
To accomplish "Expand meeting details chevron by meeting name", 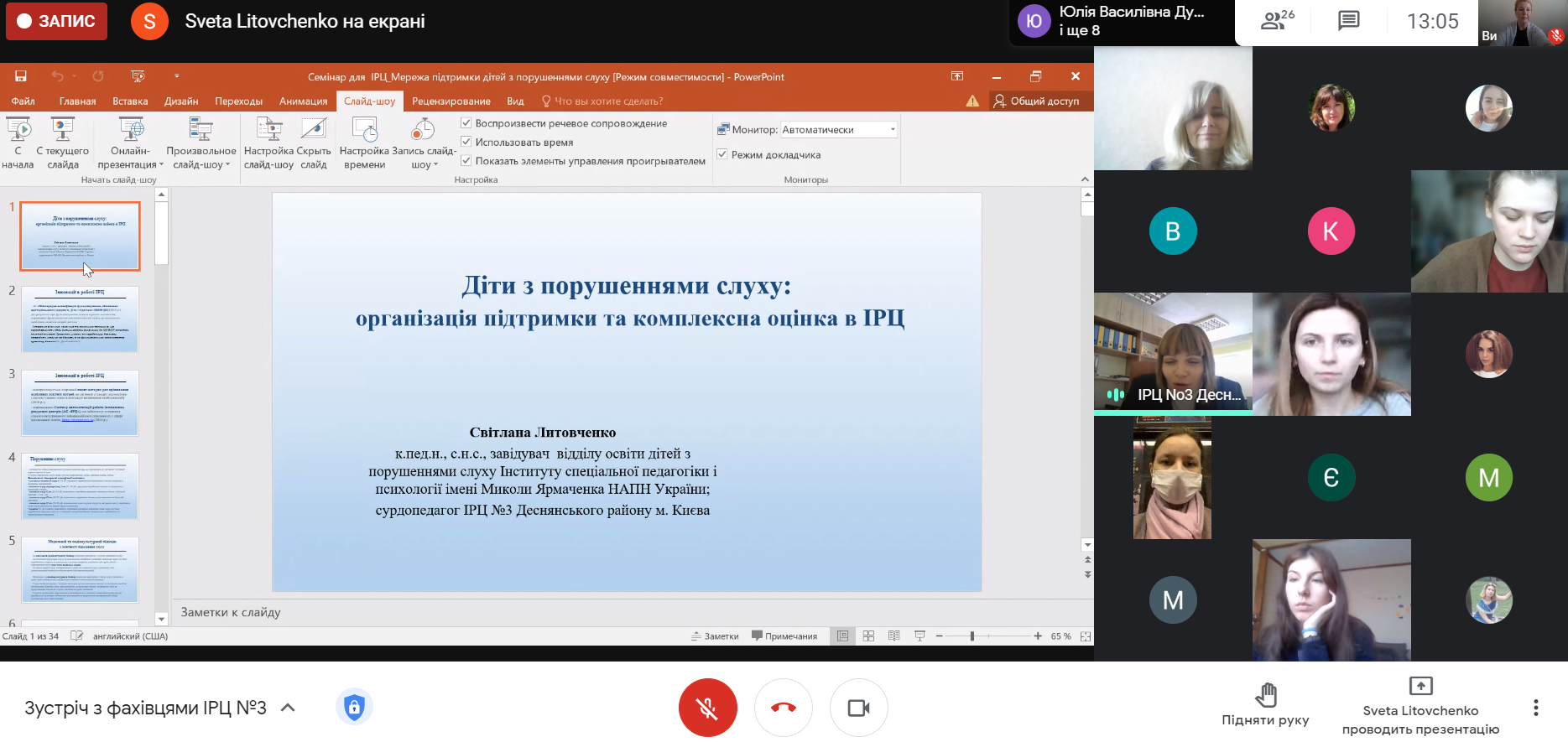I will pos(288,708).
